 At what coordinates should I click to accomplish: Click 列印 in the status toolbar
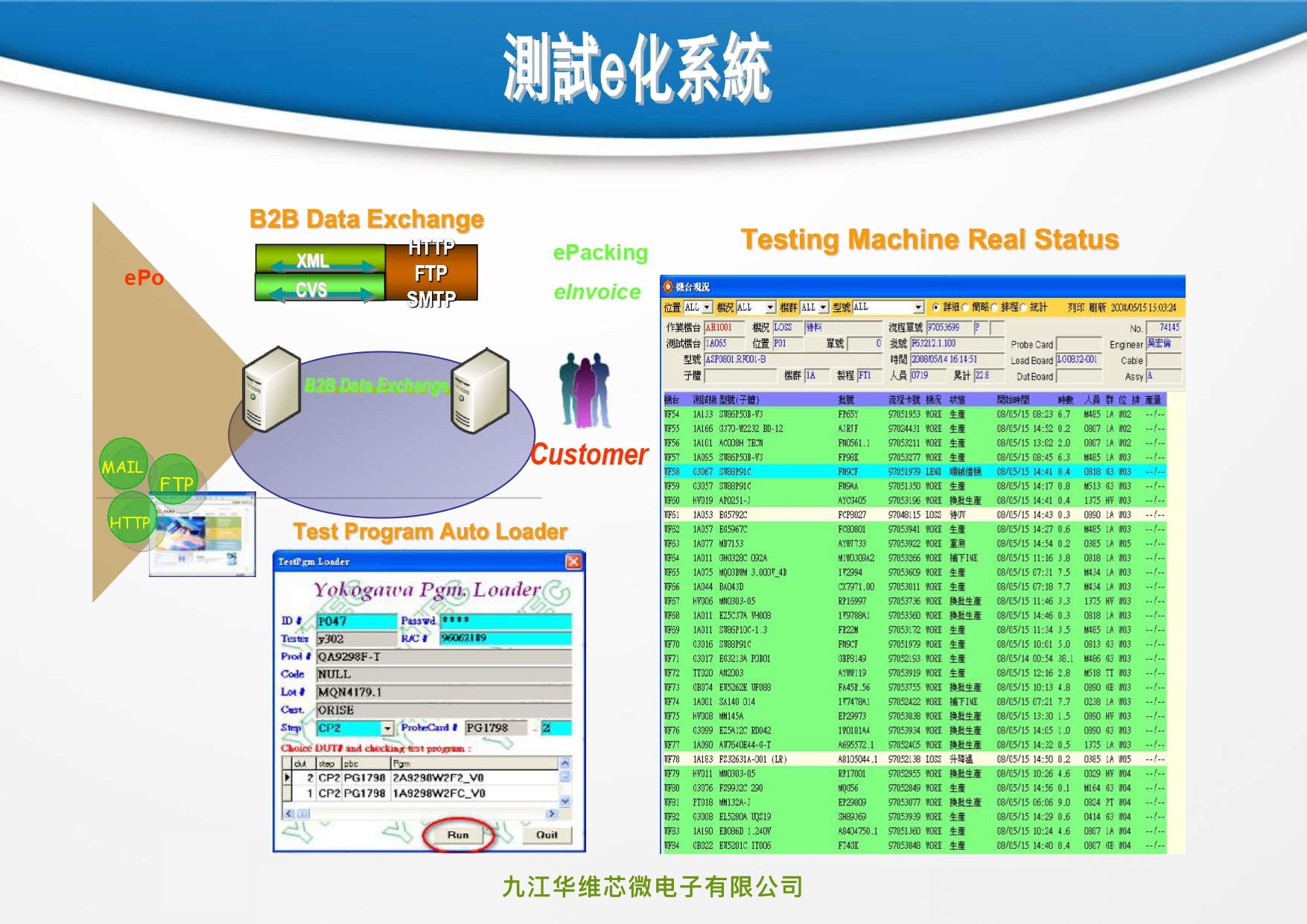pos(1075,308)
